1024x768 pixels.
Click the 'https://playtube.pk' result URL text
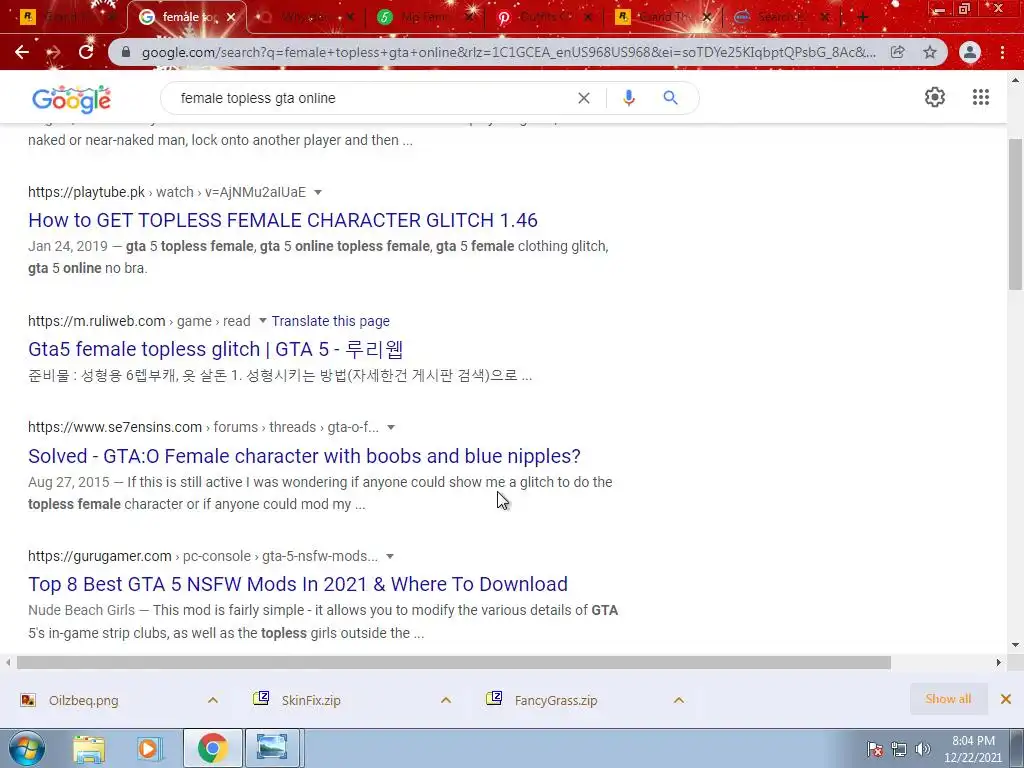pyautogui.click(x=86, y=193)
